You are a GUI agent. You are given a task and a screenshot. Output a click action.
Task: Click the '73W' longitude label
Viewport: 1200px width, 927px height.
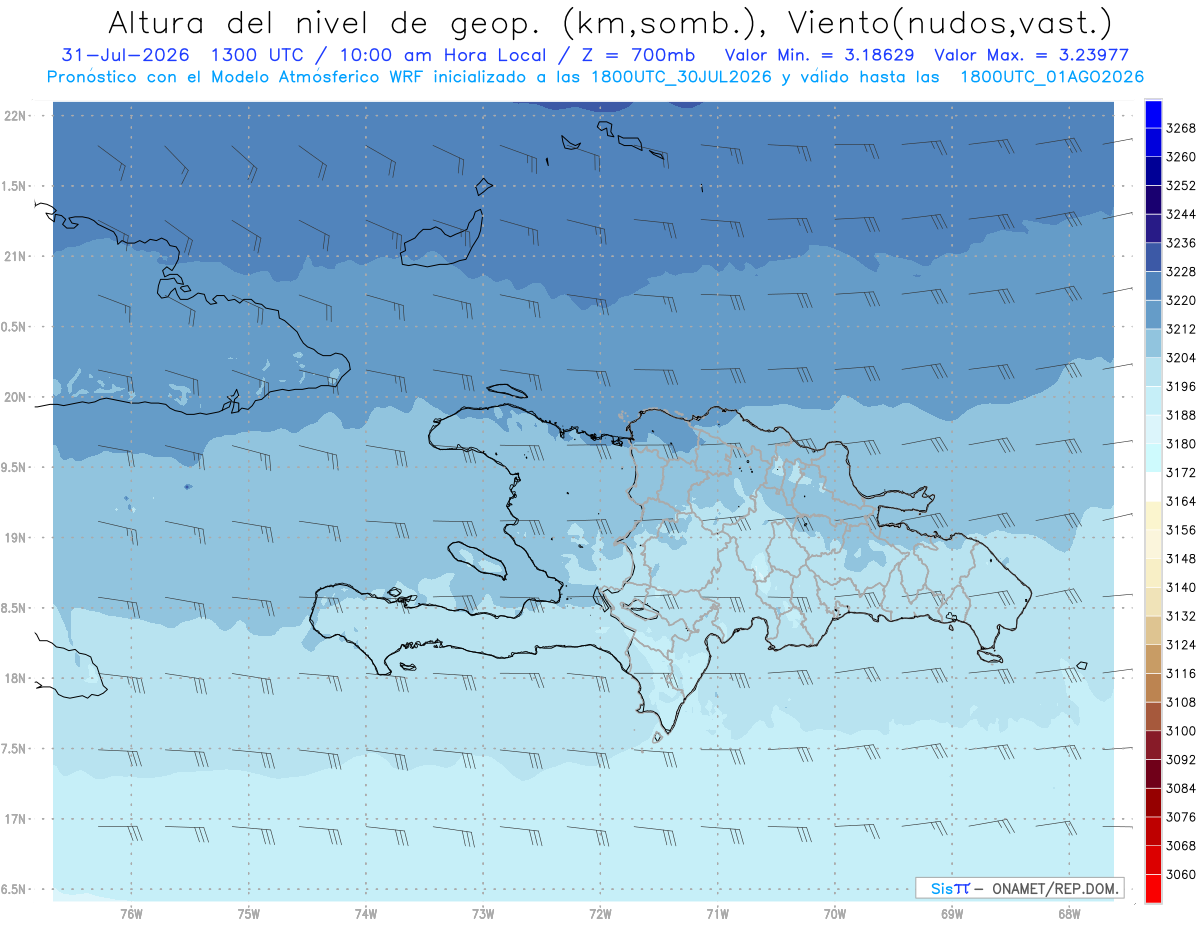483,913
